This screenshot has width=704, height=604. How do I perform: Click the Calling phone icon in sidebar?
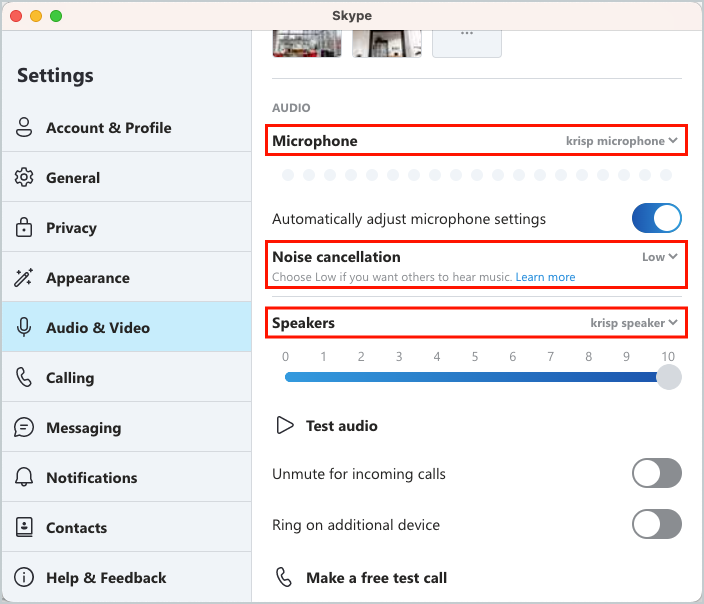24,378
